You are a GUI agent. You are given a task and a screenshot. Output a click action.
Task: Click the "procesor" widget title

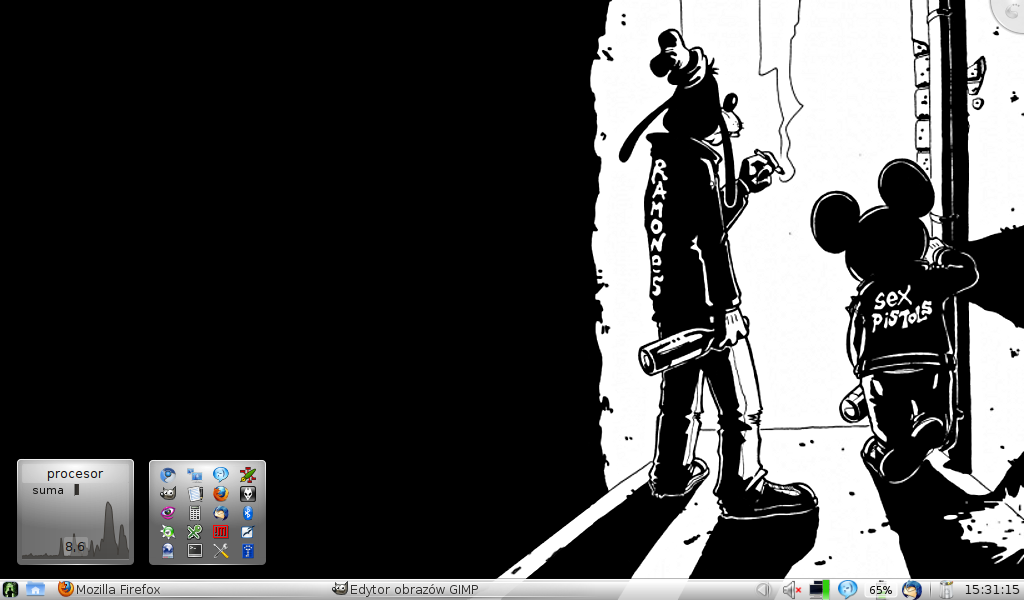click(x=75, y=473)
